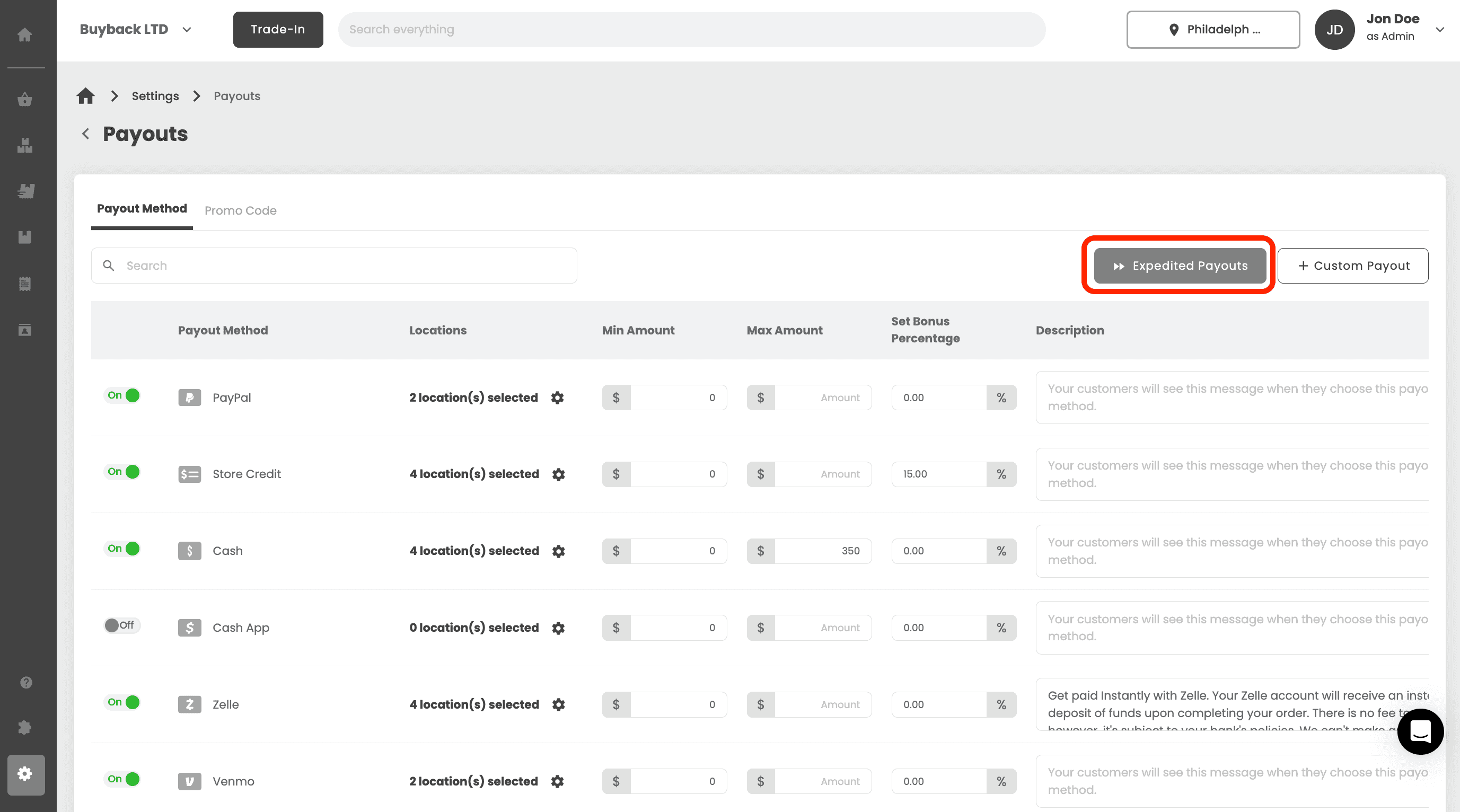
Task: Open the single package sidebar icon
Action: click(25, 237)
